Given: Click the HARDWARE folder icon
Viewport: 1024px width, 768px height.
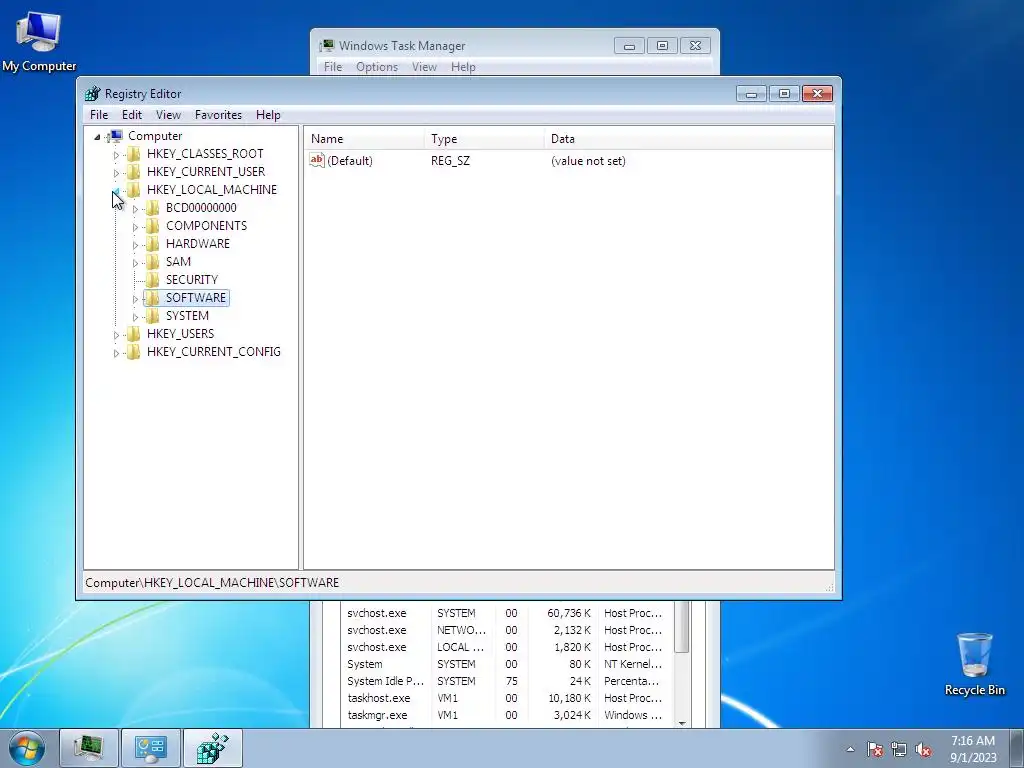Looking at the screenshot, I should click(152, 244).
